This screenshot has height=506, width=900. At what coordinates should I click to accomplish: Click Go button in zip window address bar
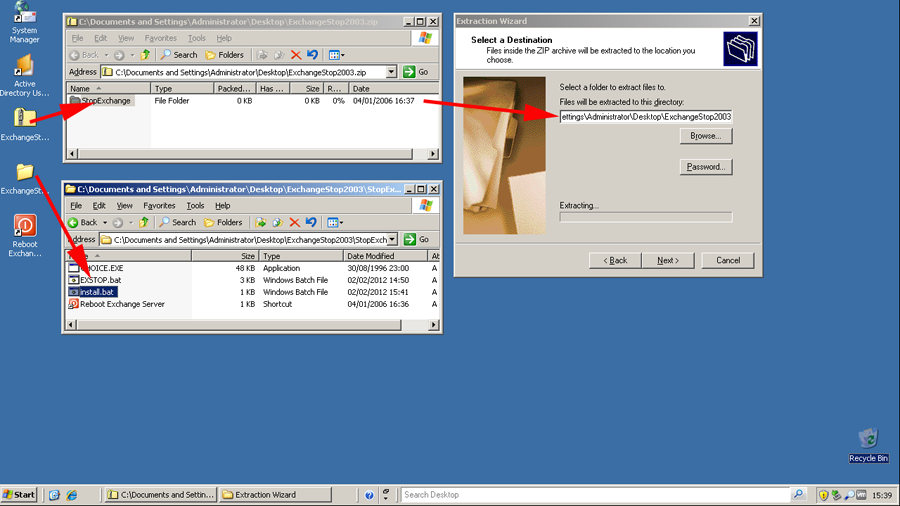416,72
